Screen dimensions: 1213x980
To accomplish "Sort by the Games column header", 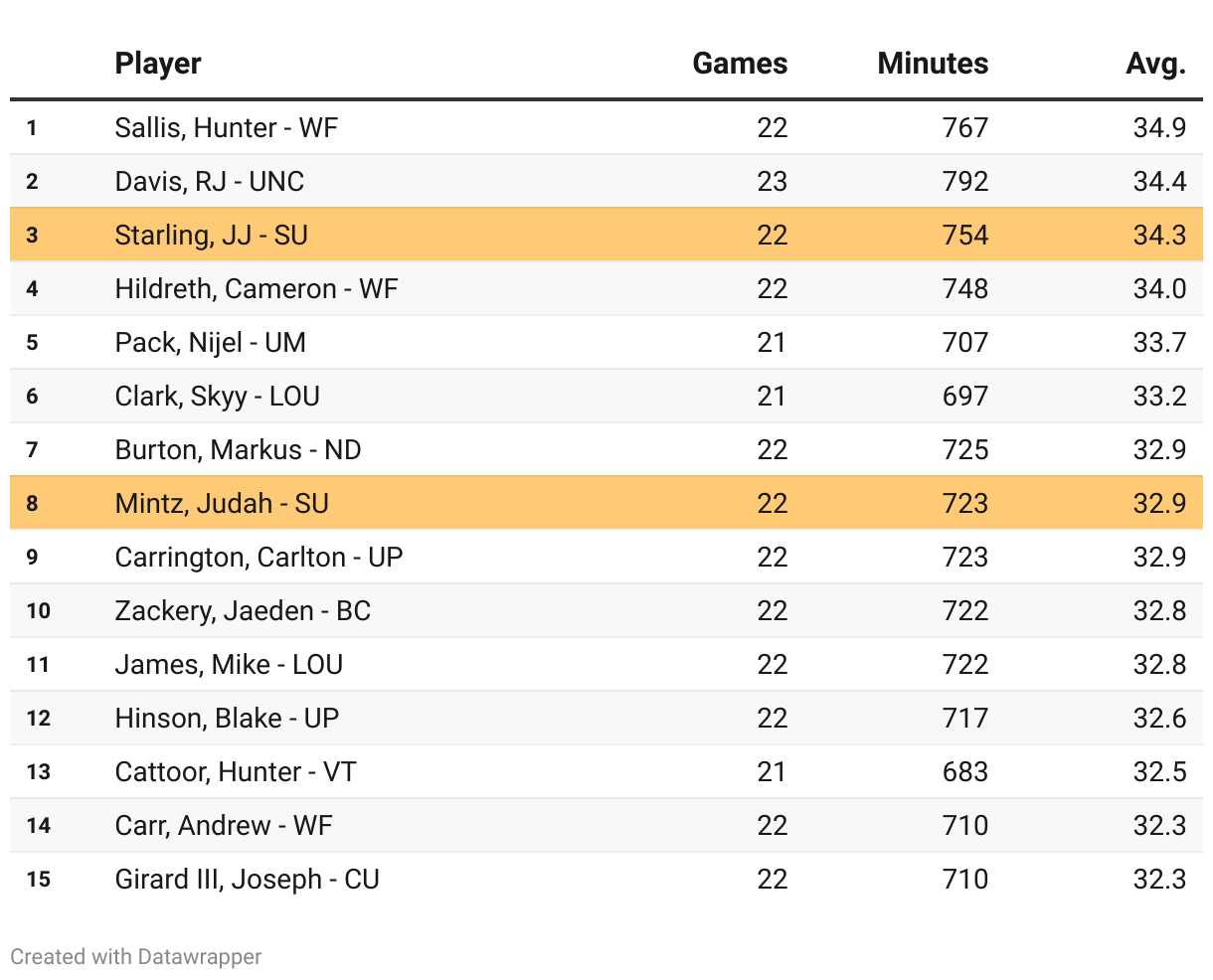I will click(740, 64).
